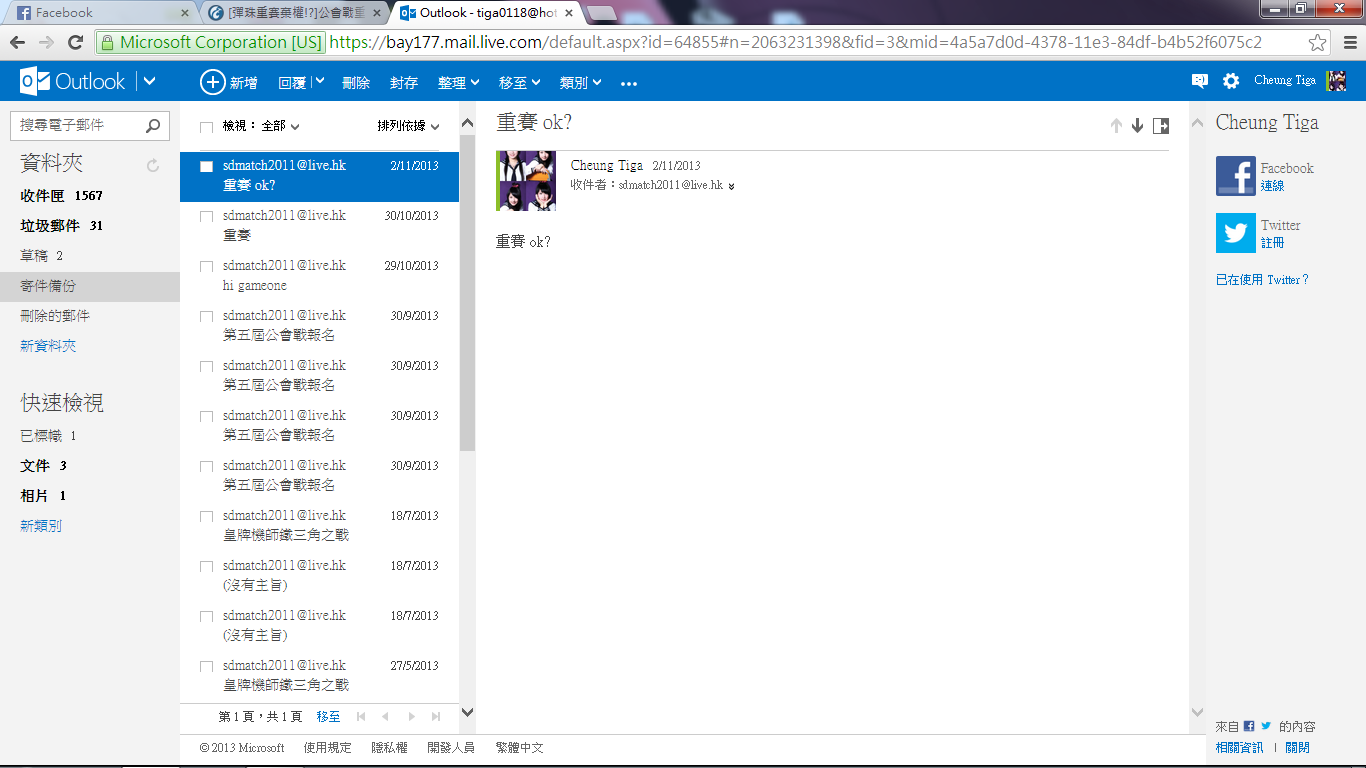Create a folder via 新資料夾 link
1366x768 pixels.
click(x=48, y=346)
